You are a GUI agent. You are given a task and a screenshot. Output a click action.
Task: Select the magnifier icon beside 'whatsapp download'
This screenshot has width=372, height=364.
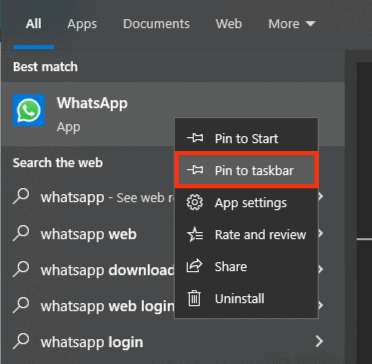tap(21, 270)
